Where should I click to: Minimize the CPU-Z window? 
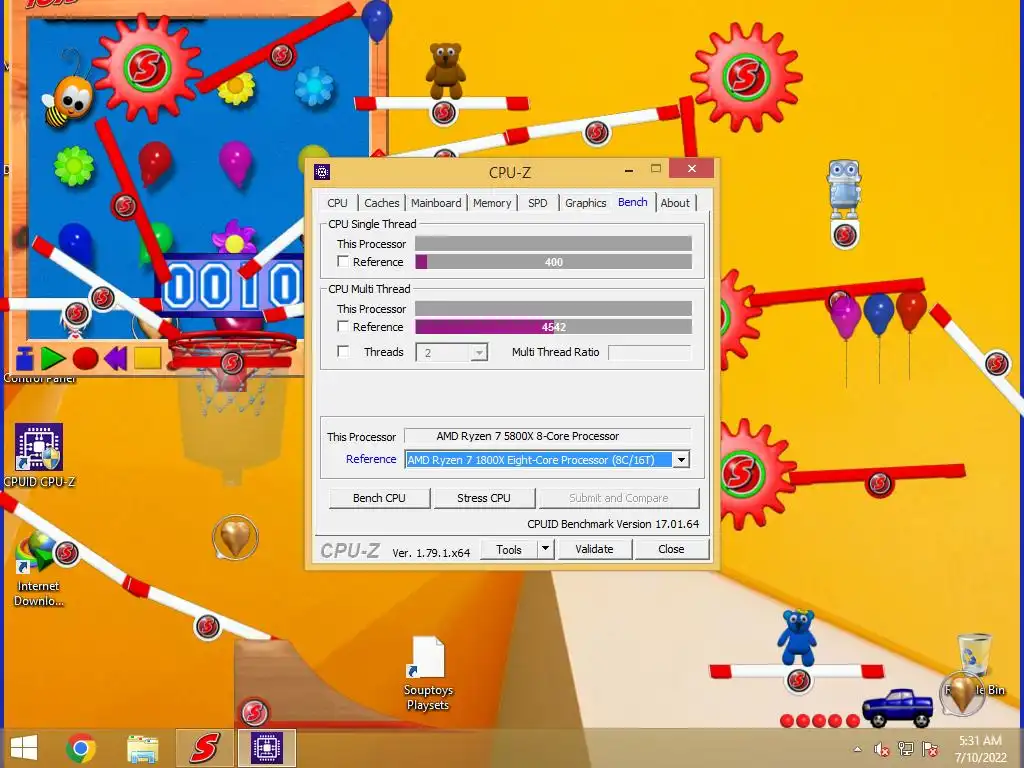[629, 170]
